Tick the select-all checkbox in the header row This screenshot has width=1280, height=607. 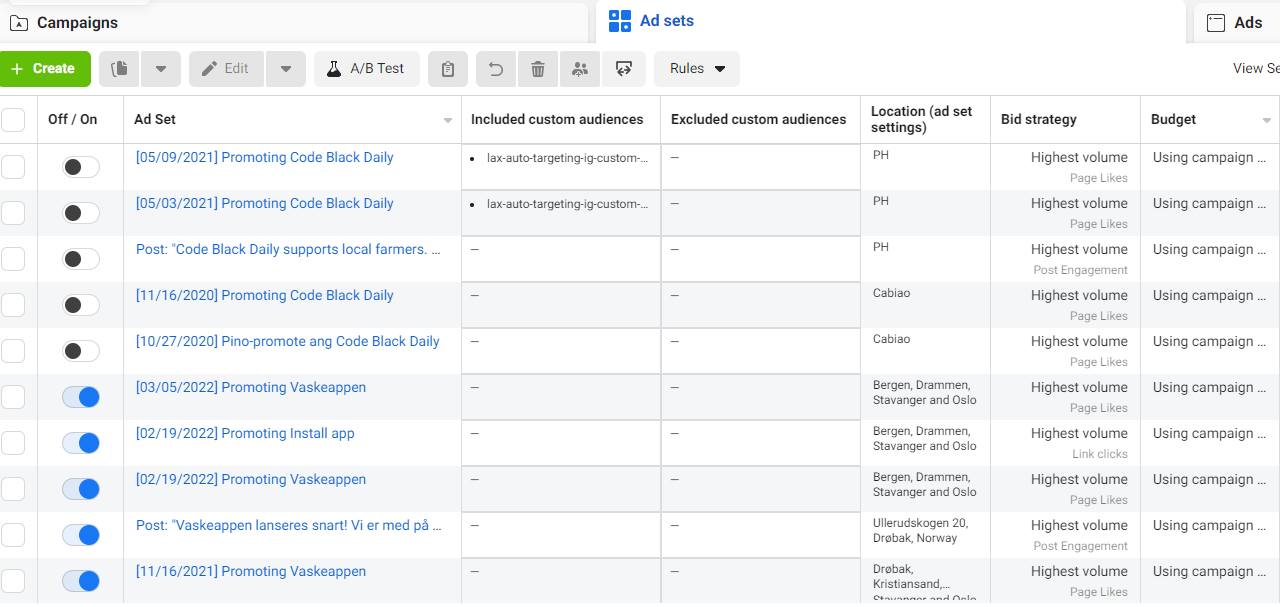13,120
